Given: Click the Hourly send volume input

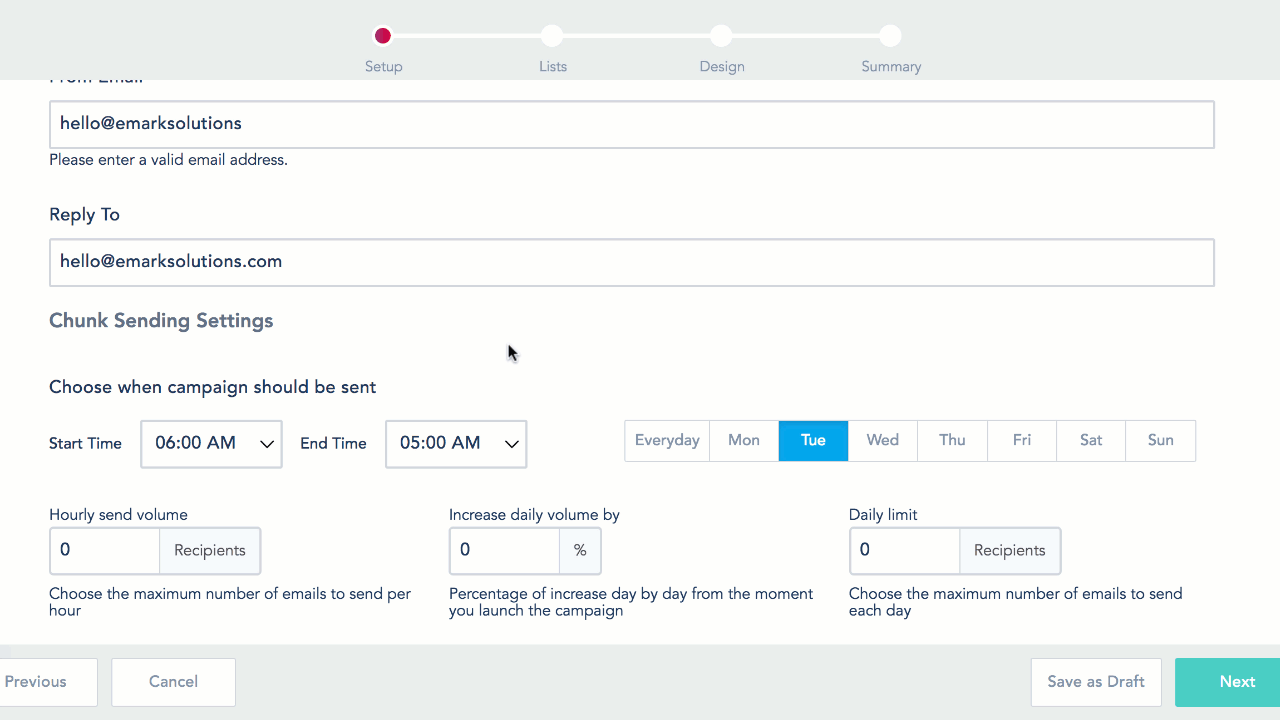Looking at the screenshot, I should [105, 551].
